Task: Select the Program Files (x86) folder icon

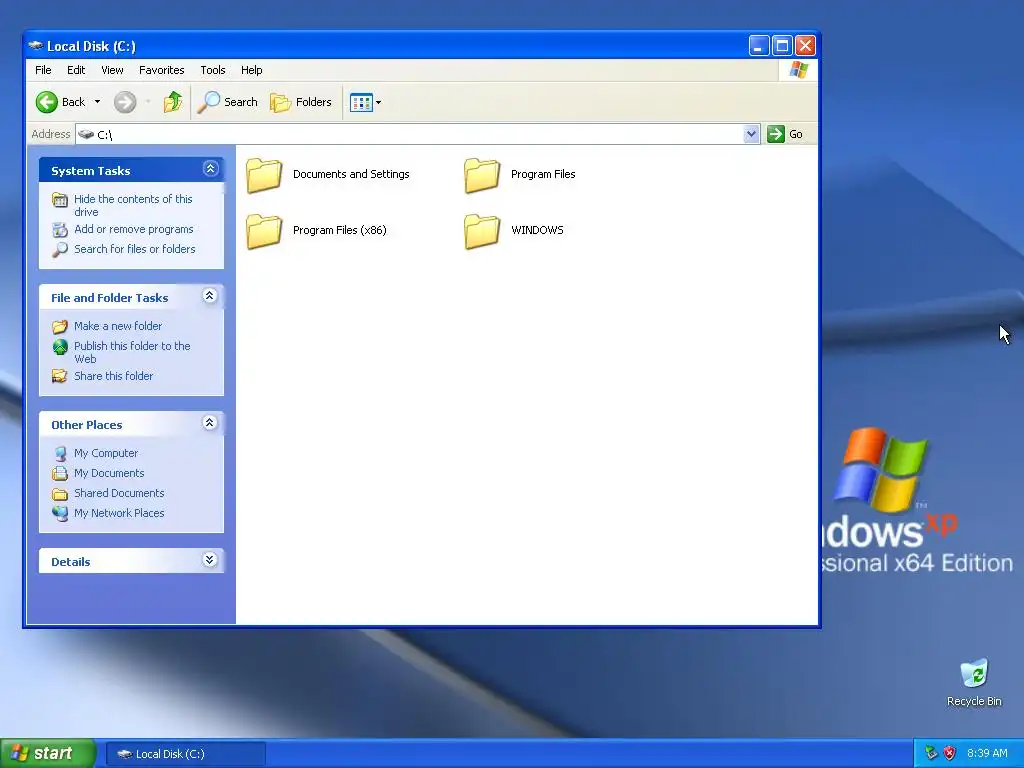Action: tap(264, 231)
